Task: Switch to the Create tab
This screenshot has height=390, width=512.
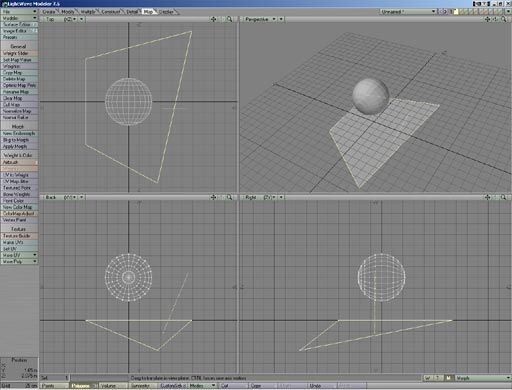Action: coord(49,12)
